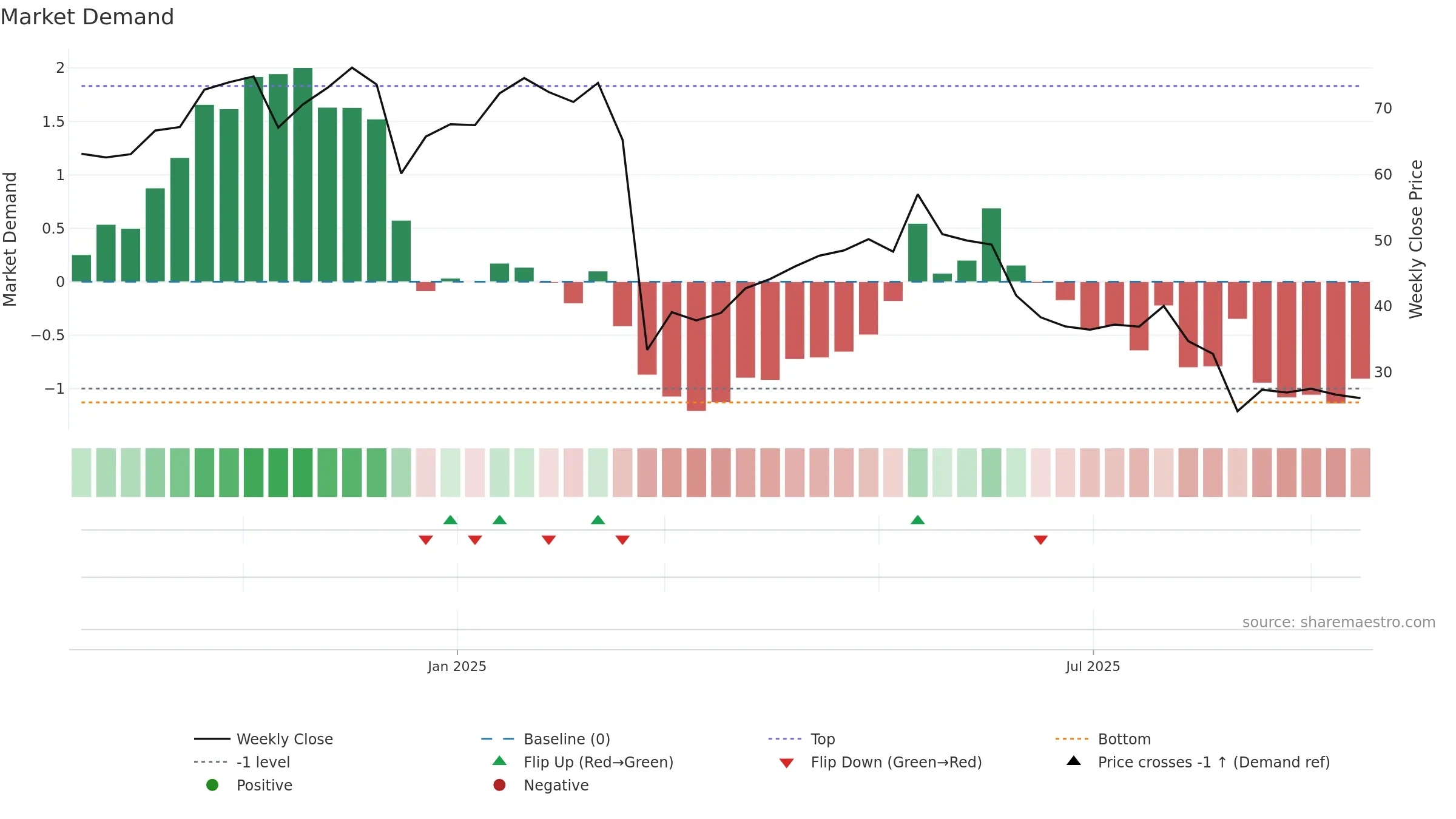Screen dimensions: 1456x819
Task: Click the red Flip Down triangle legend icon
Action: pyautogui.click(x=787, y=763)
